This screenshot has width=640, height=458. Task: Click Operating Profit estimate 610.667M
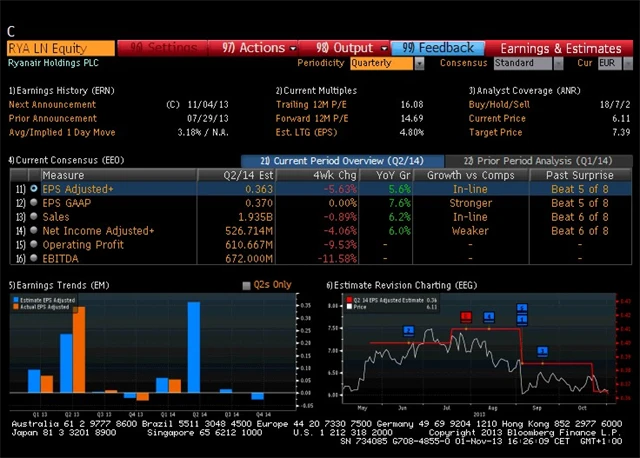(x=249, y=245)
